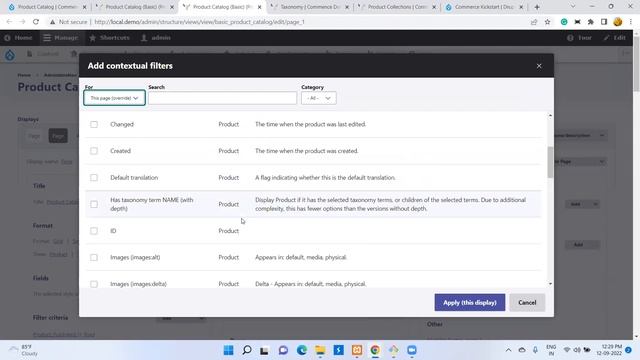Viewport: 640px width, 360px height.
Task: Check Images (images:alt) checkbox
Action: coord(94,258)
